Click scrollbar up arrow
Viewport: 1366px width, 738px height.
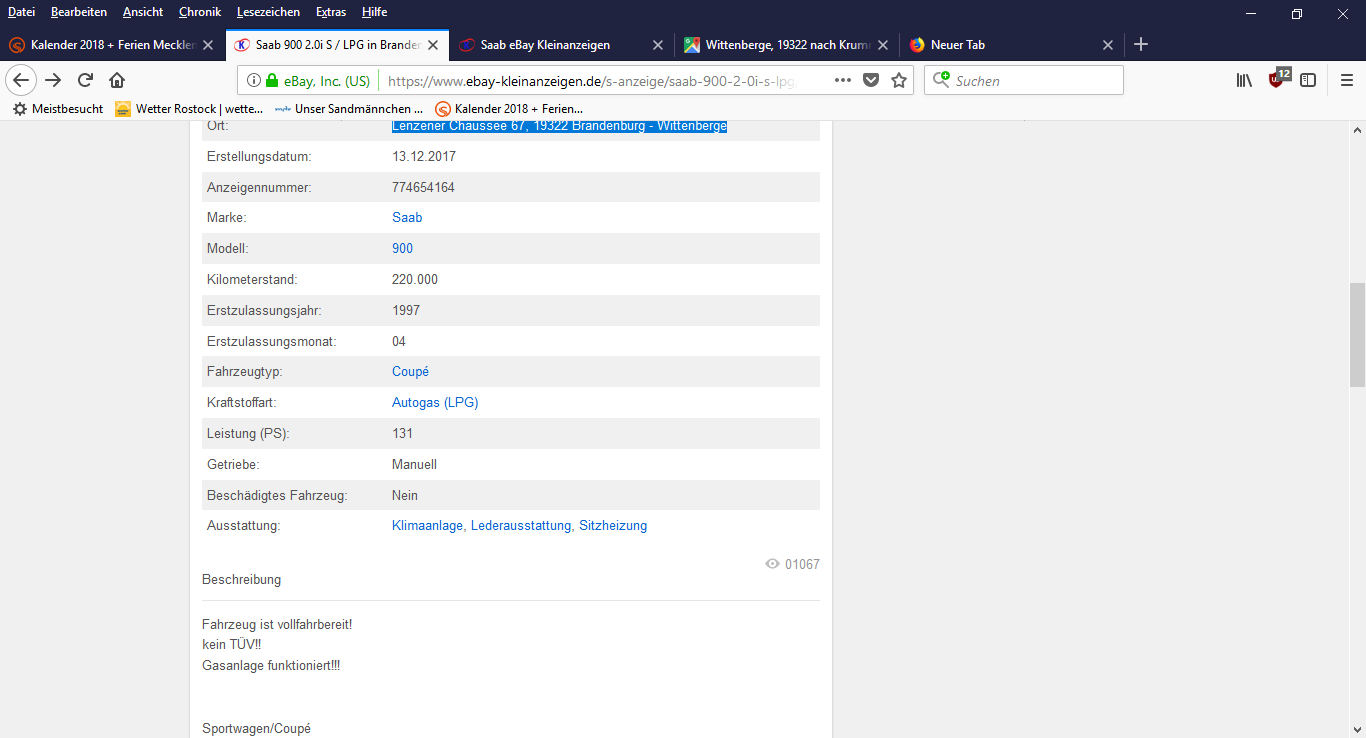click(1357, 130)
